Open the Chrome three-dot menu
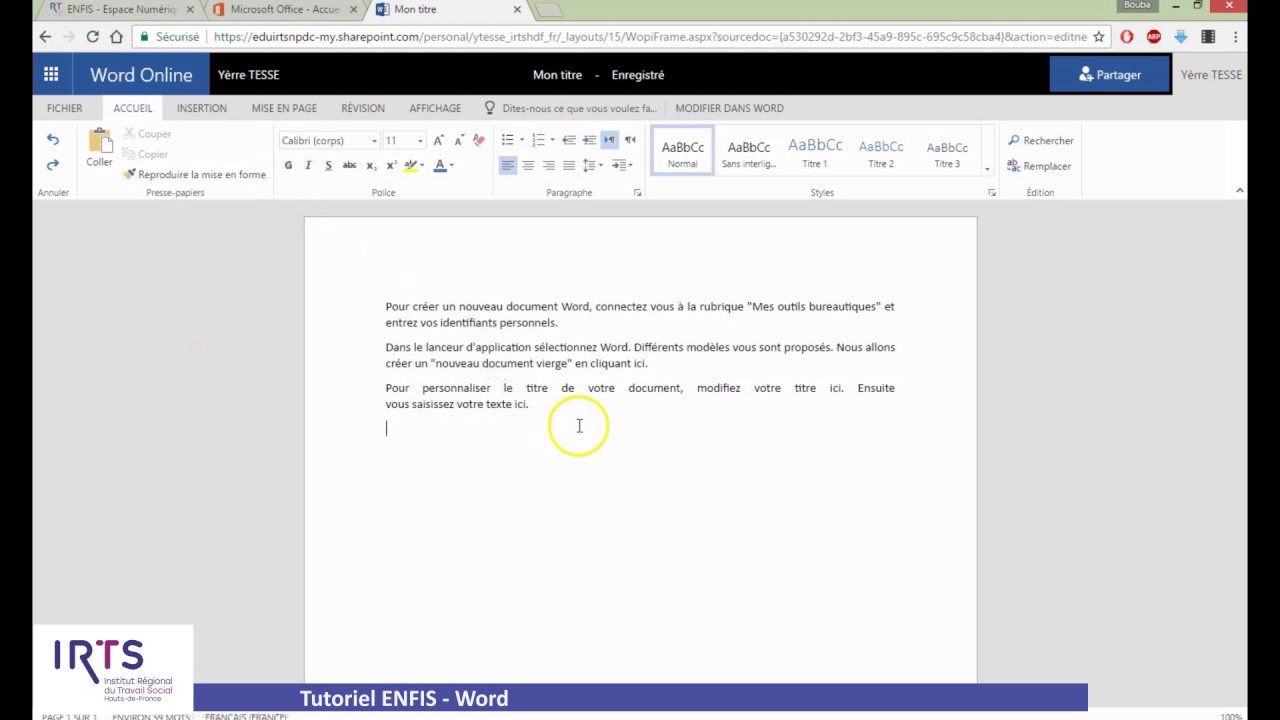This screenshot has height=720, width=1280. 1236,37
